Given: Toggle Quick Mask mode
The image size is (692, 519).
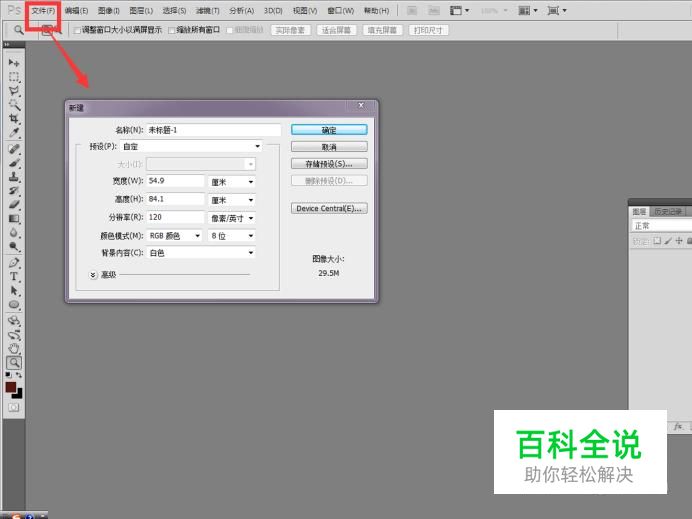Looking at the screenshot, I should point(14,407).
